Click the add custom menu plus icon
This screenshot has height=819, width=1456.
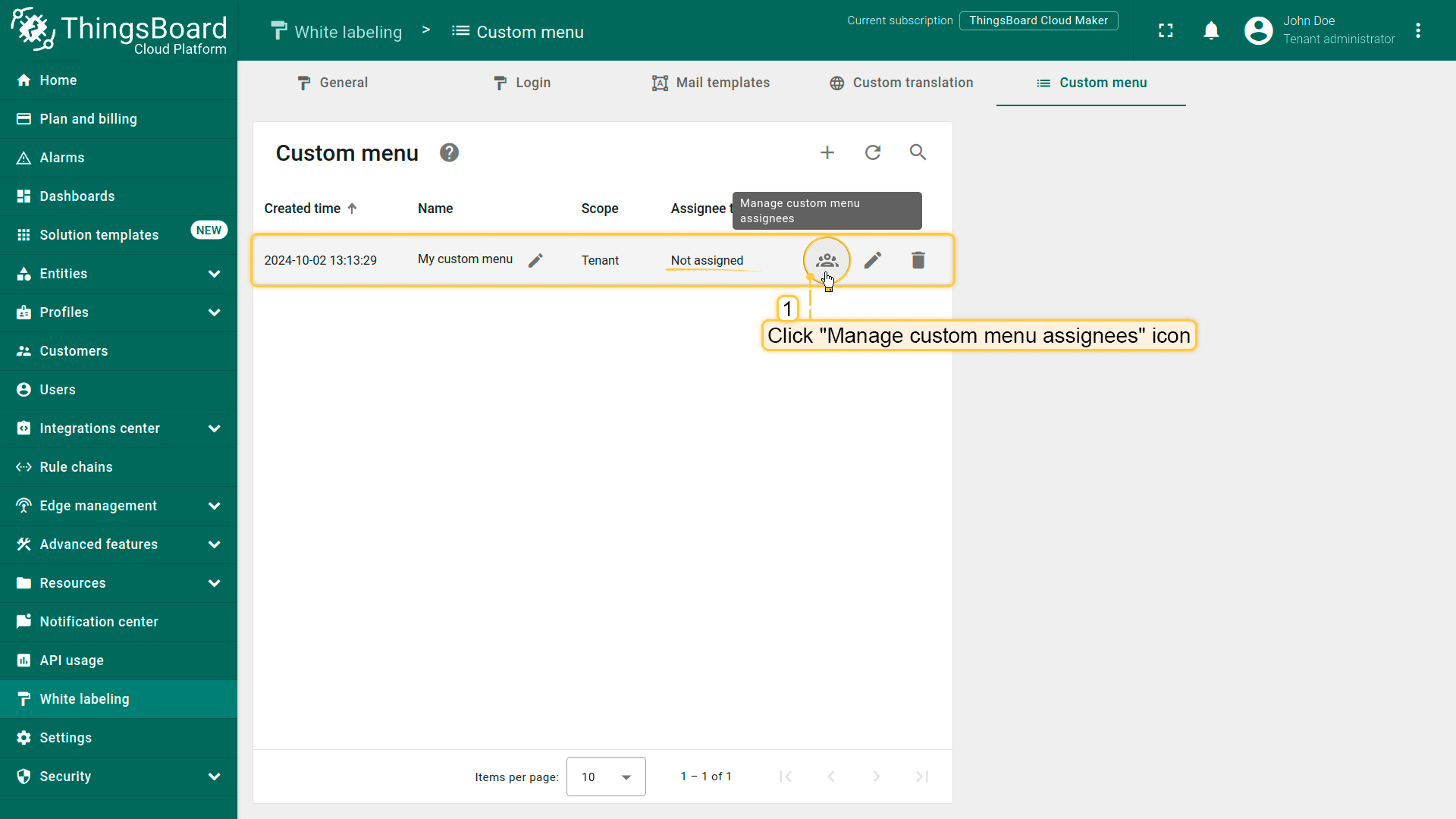pyautogui.click(x=827, y=152)
